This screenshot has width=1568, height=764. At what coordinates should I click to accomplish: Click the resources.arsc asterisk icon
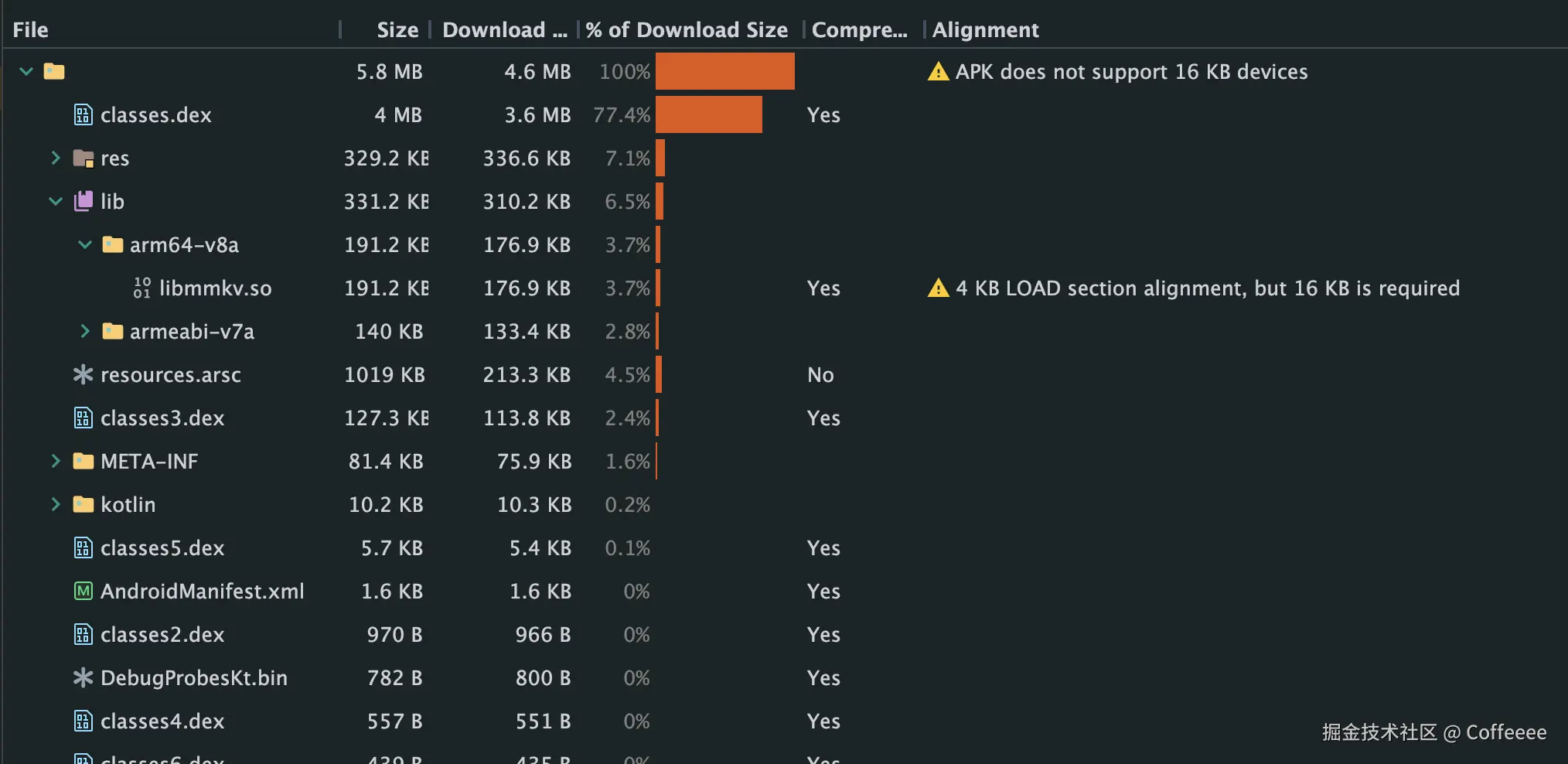(83, 375)
